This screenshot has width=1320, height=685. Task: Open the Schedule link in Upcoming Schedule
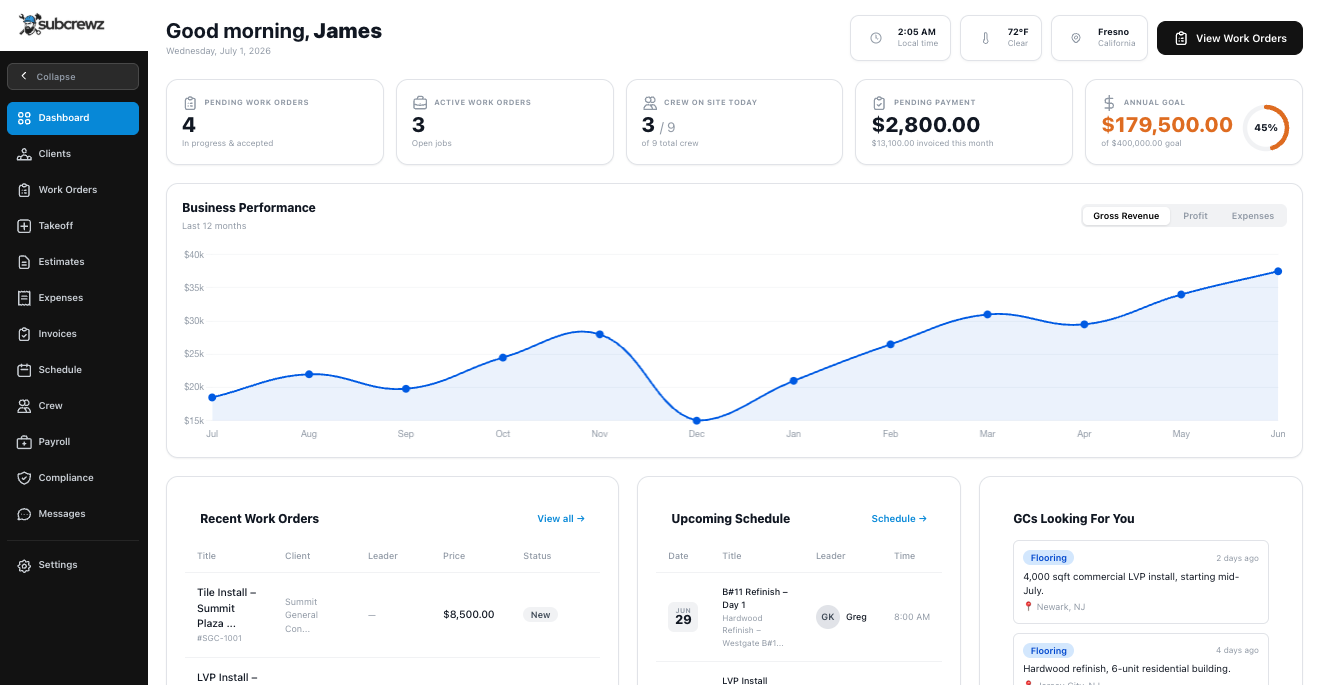[899, 519]
